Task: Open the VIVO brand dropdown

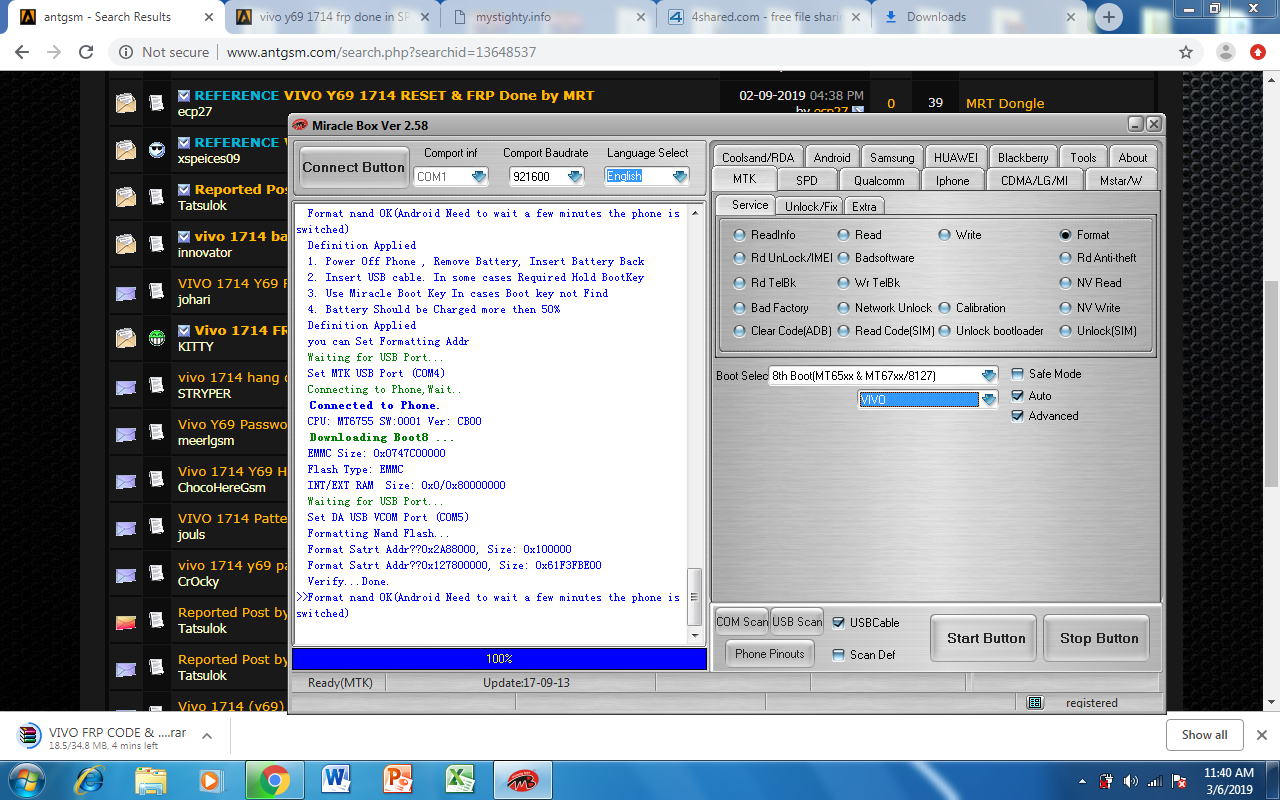Action: tap(989, 400)
